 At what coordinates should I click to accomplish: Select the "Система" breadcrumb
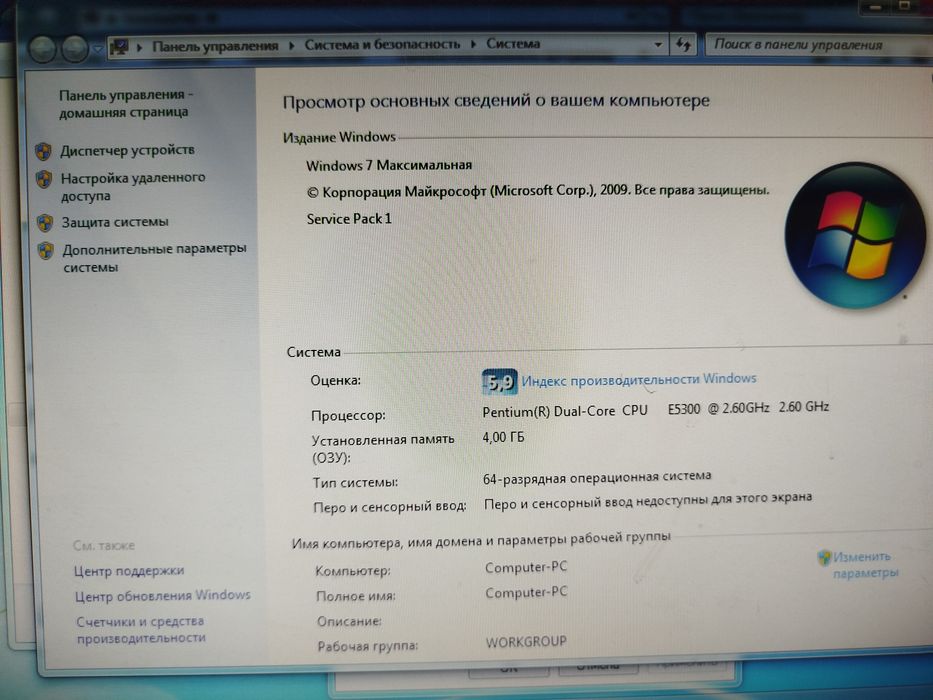(x=513, y=43)
